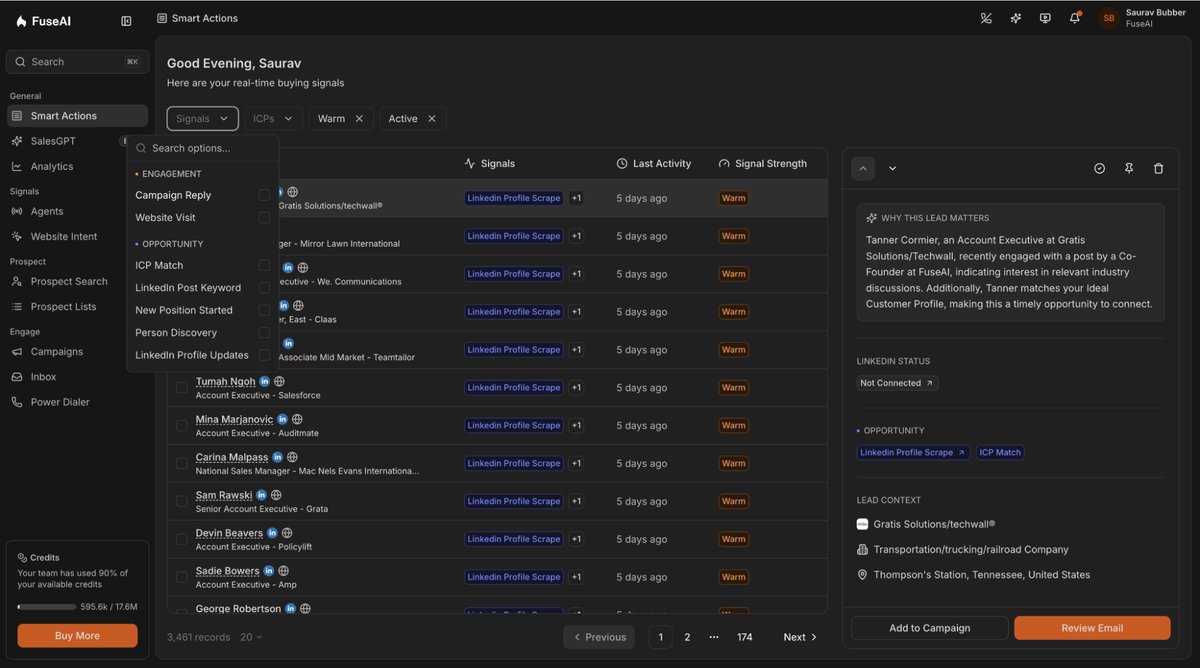The image size is (1200, 668).
Task: Check the LinkedIn Profile Updates option
Action: 264,355
